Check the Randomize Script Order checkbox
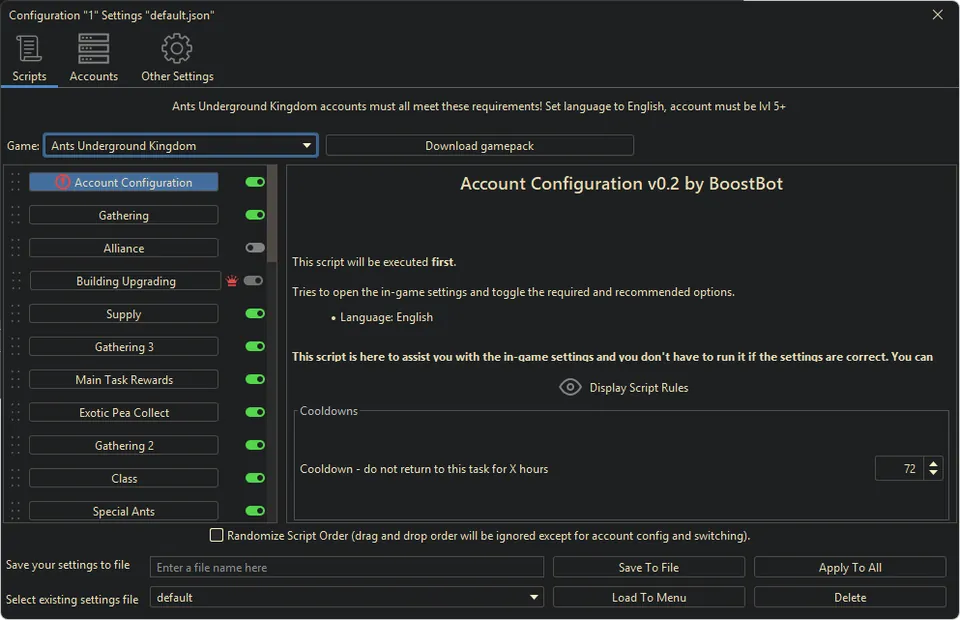960x620 pixels. tap(216, 535)
